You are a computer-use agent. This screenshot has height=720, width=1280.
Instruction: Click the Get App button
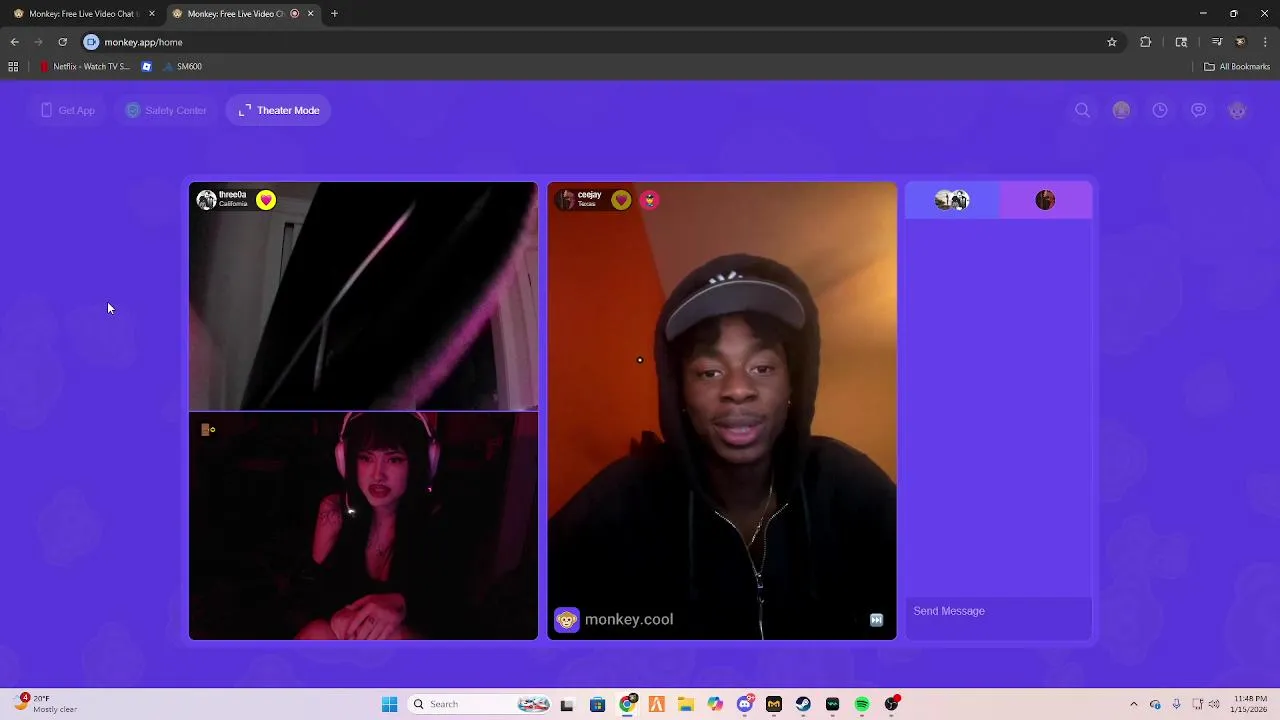click(x=68, y=110)
